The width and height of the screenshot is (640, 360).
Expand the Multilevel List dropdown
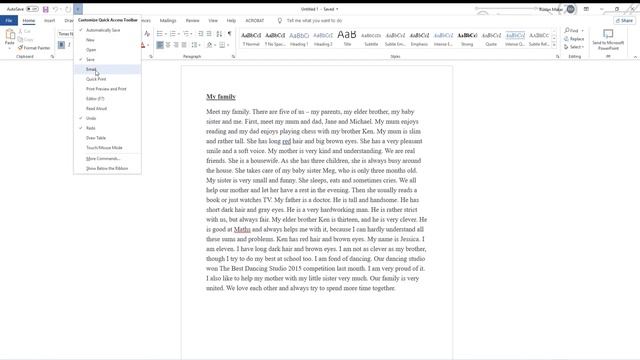tap(192, 33)
